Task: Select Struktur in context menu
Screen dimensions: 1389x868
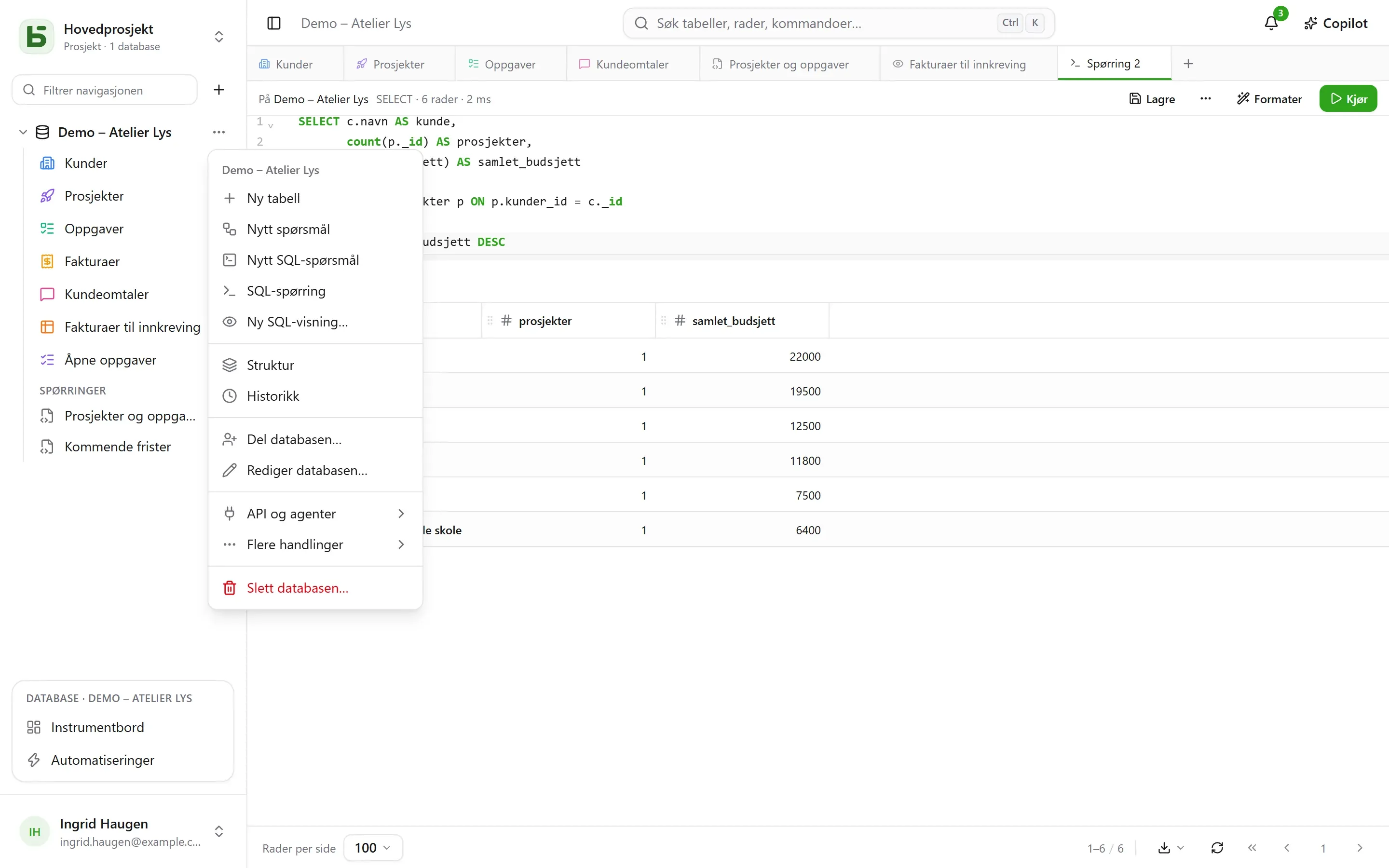Action: [x=315, y=365]
